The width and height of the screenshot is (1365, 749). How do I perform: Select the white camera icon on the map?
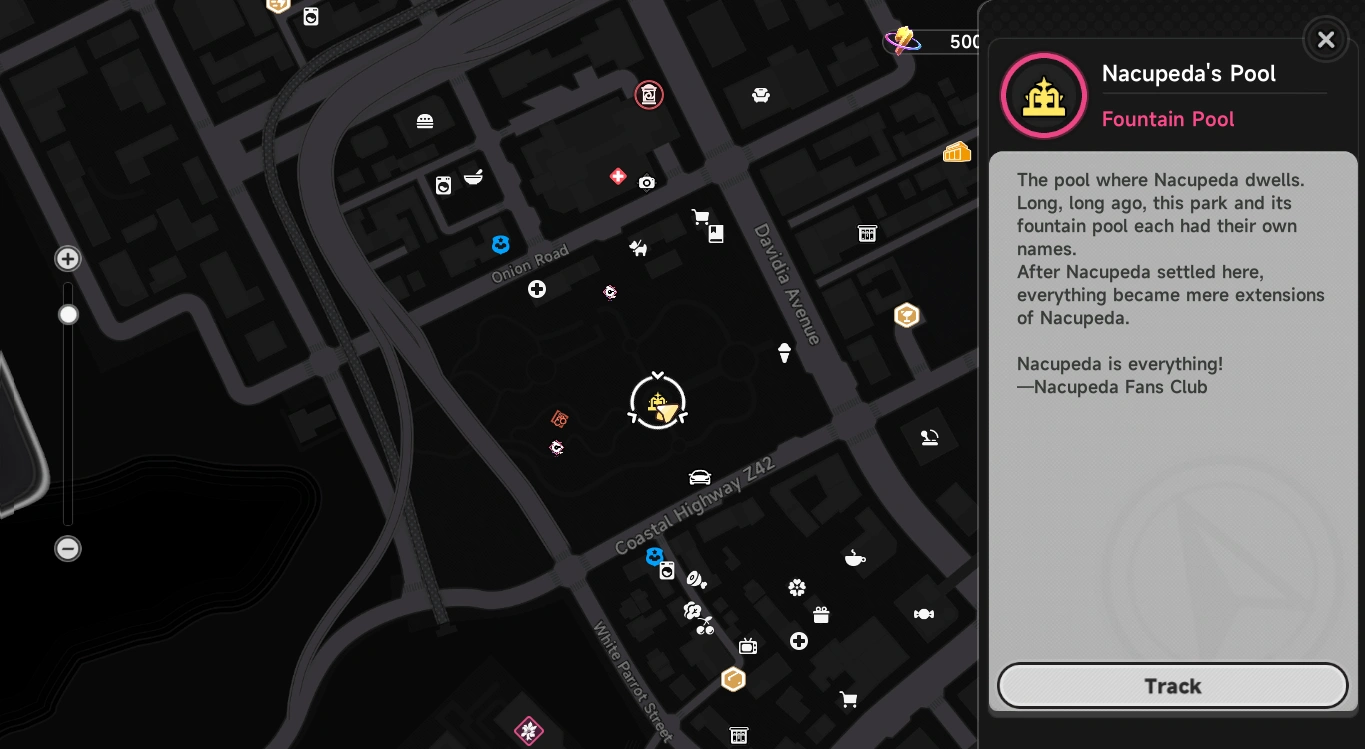click(647, 183)
